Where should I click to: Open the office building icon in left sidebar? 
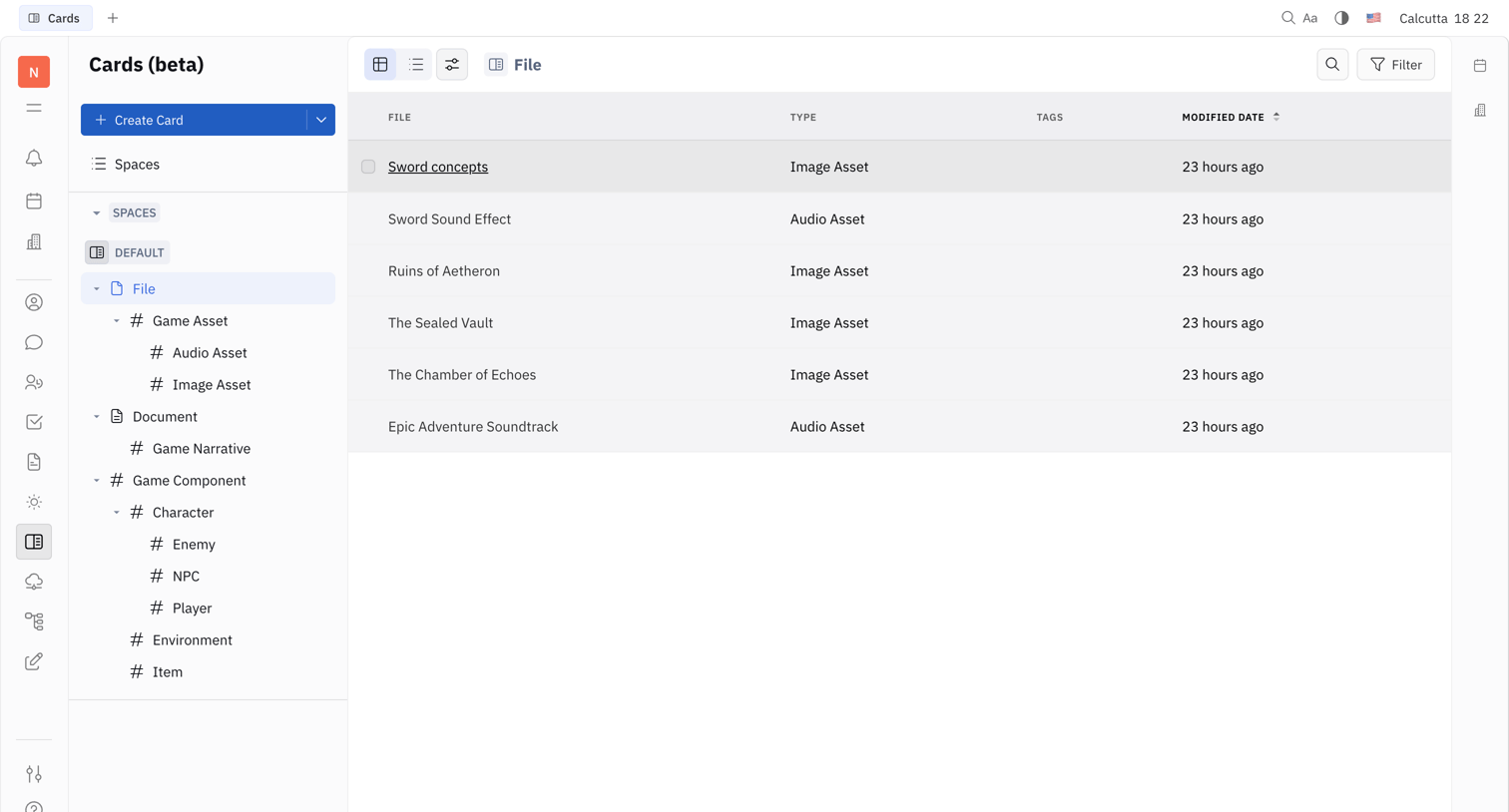coord(34,242)
